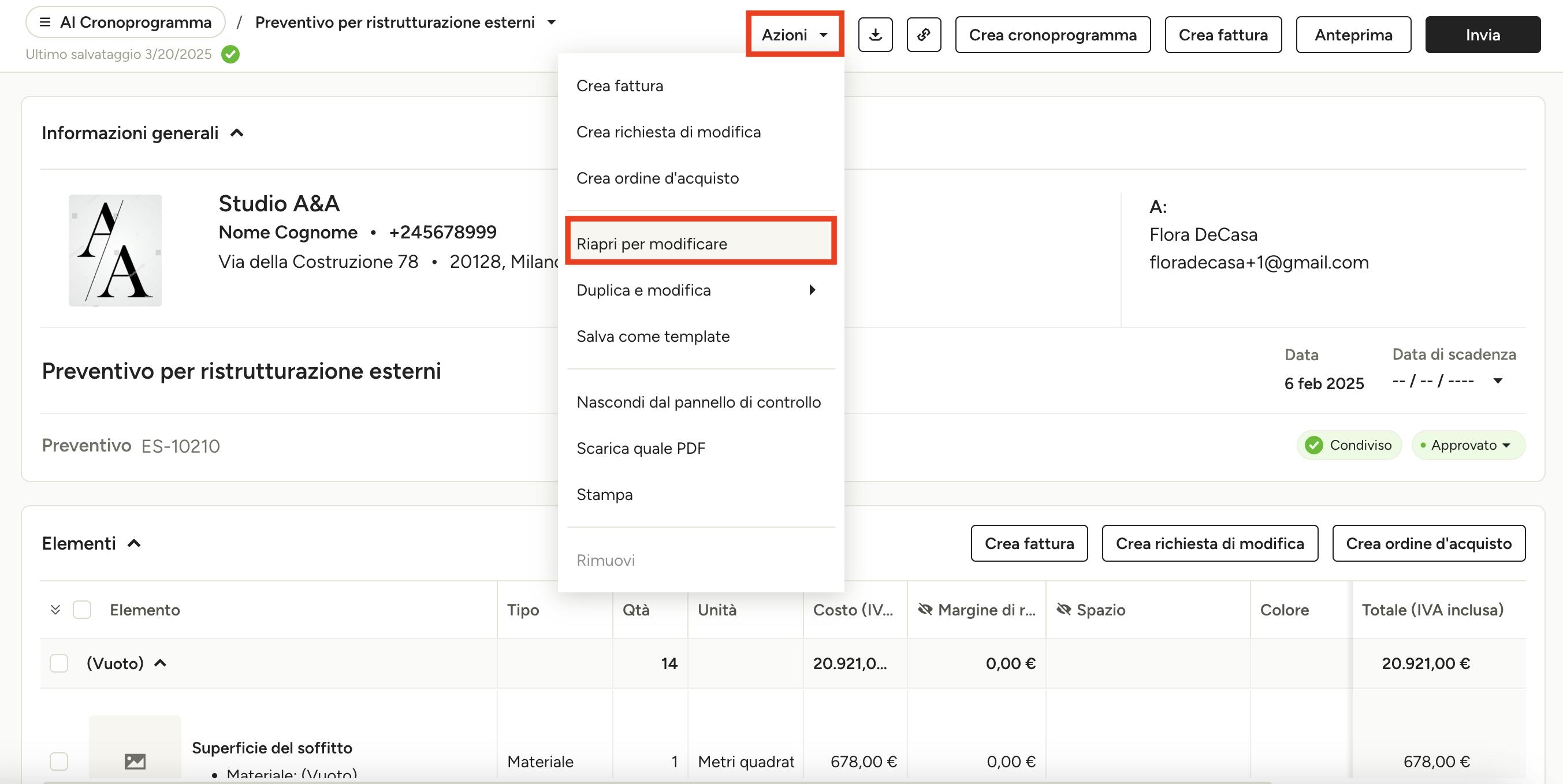The image size is (1563, 784).
Task: Click the Studio A&A company name
Action: click(279, 203)
